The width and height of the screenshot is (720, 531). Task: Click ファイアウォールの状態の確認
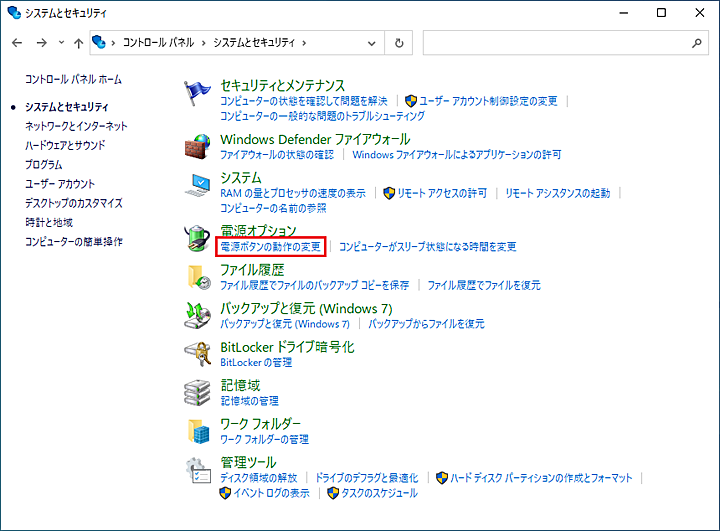(277, 155)
